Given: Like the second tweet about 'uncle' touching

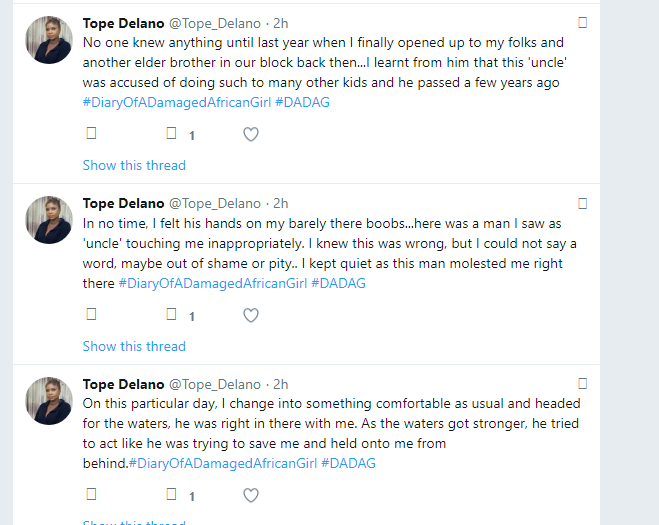Looking at the screenshot, I should coord(251,315).
